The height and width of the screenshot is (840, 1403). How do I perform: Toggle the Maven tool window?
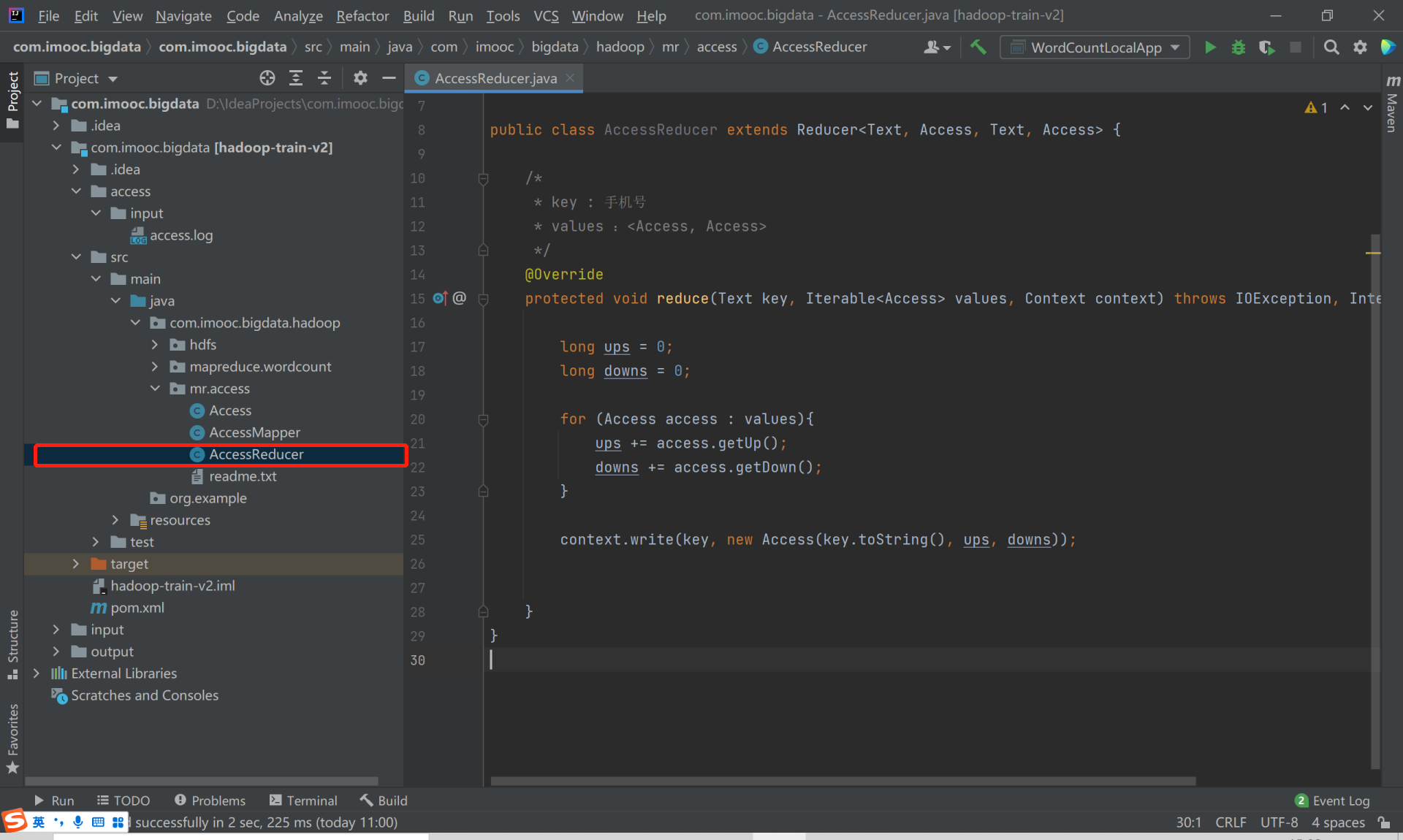pyautogui.click(x=1393, y=106)
